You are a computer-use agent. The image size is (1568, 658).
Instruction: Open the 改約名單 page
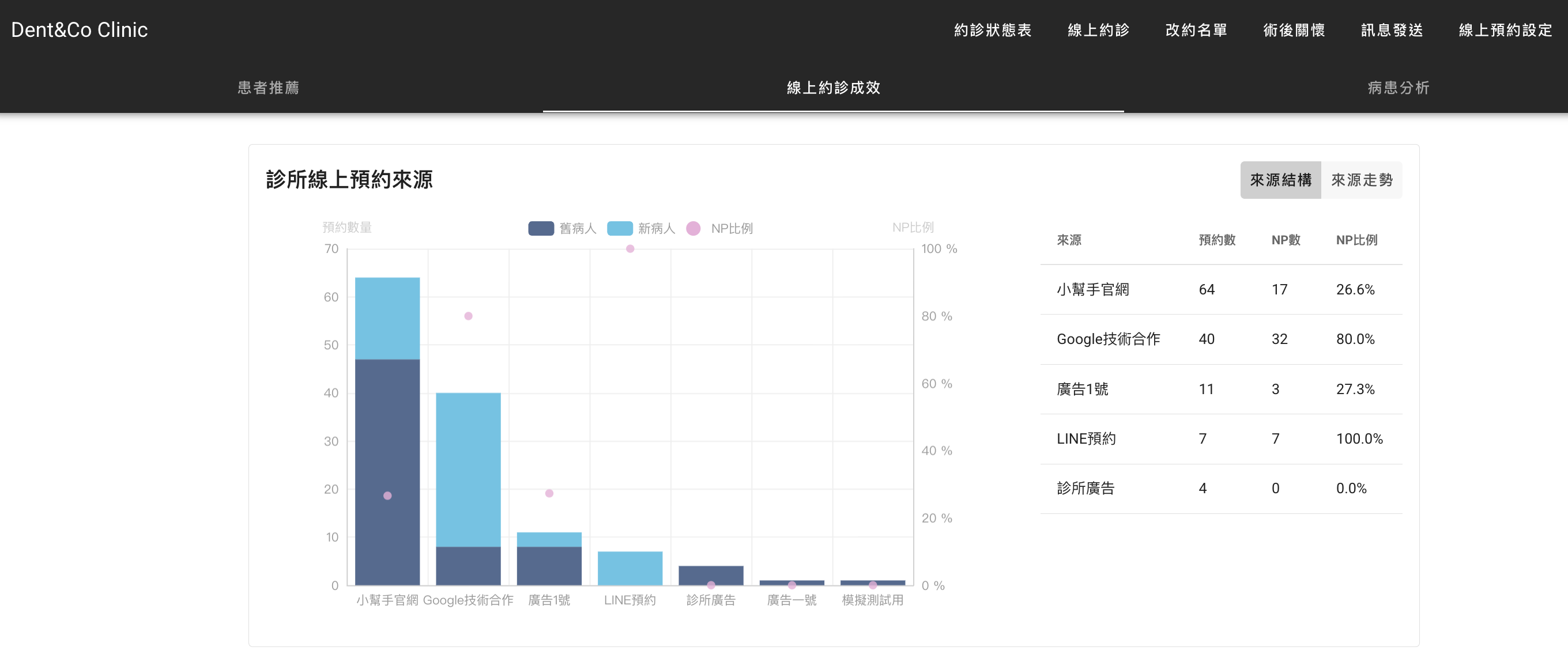click(x=1195, y=30)
